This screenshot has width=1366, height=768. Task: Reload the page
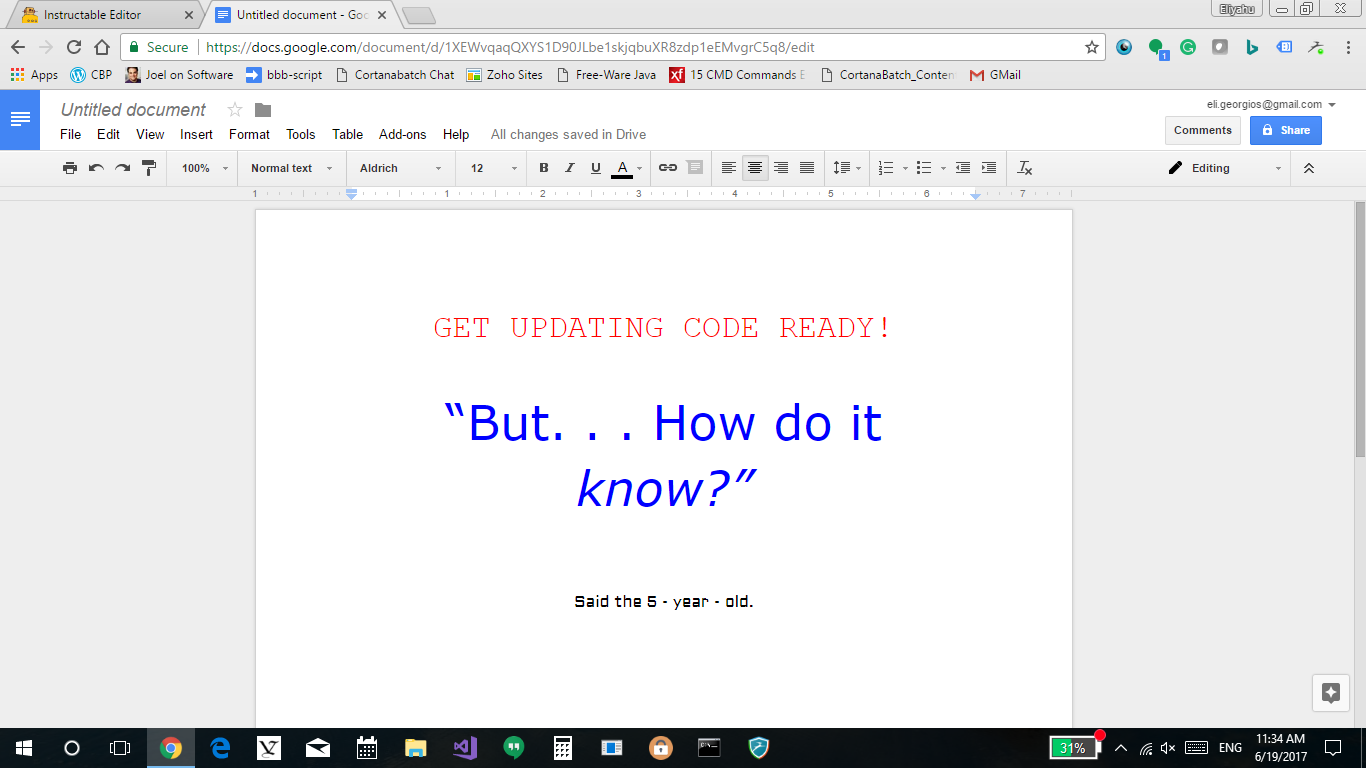(73, 47)
